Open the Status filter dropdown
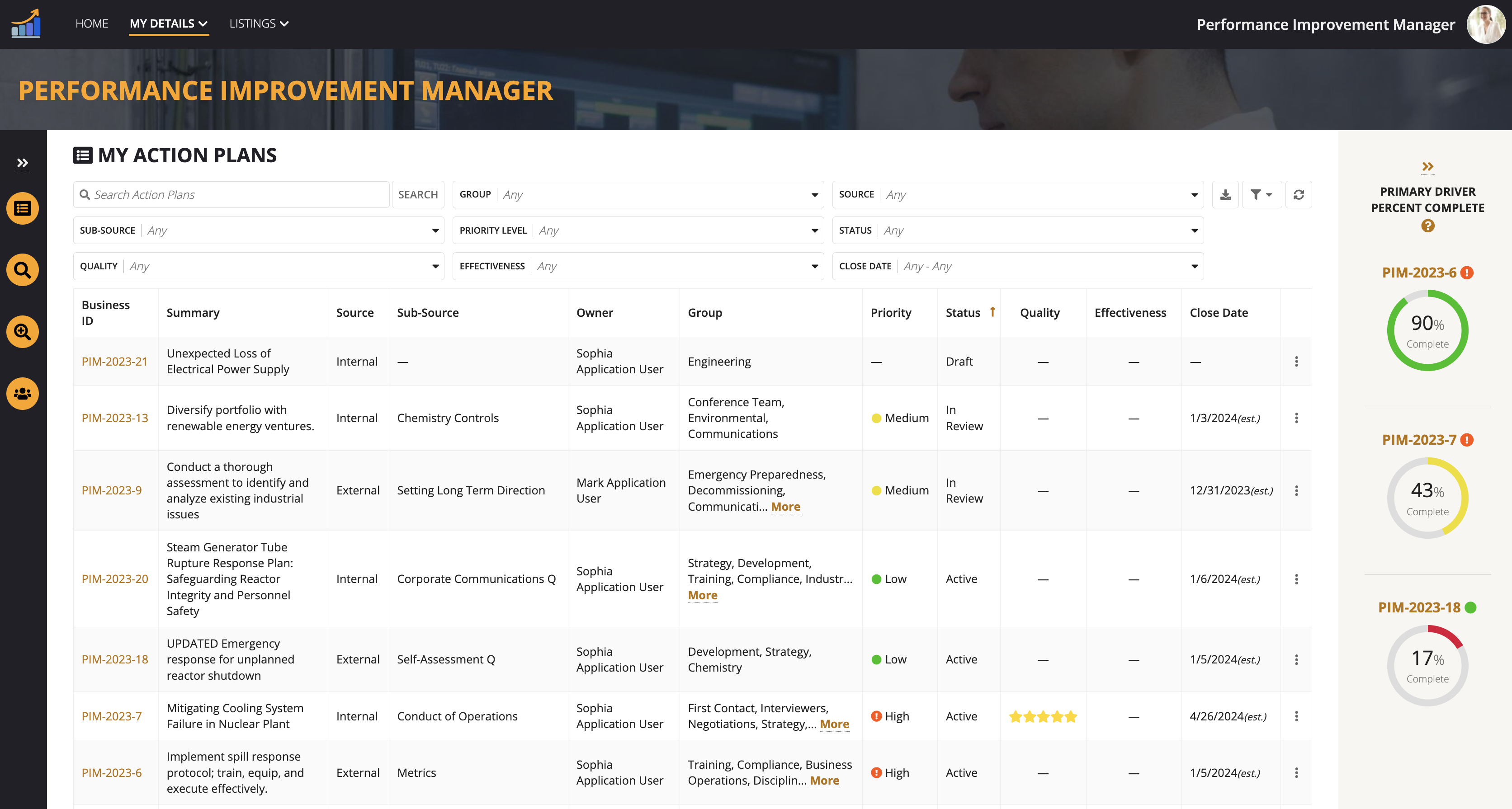 click(1018, 230)
